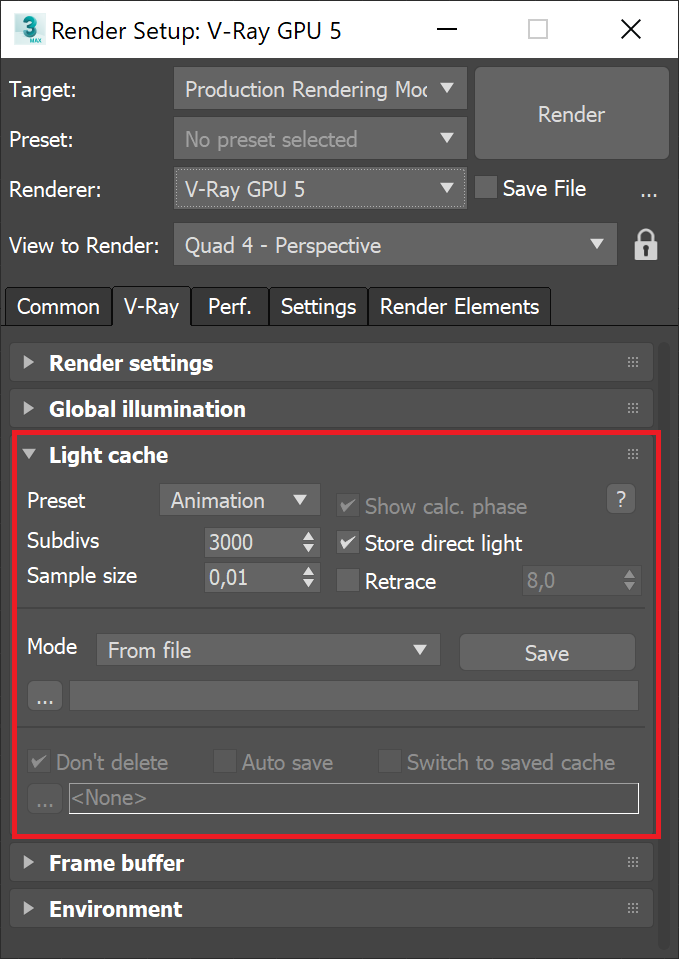Enable Save File for the render output

coord(485,187)
